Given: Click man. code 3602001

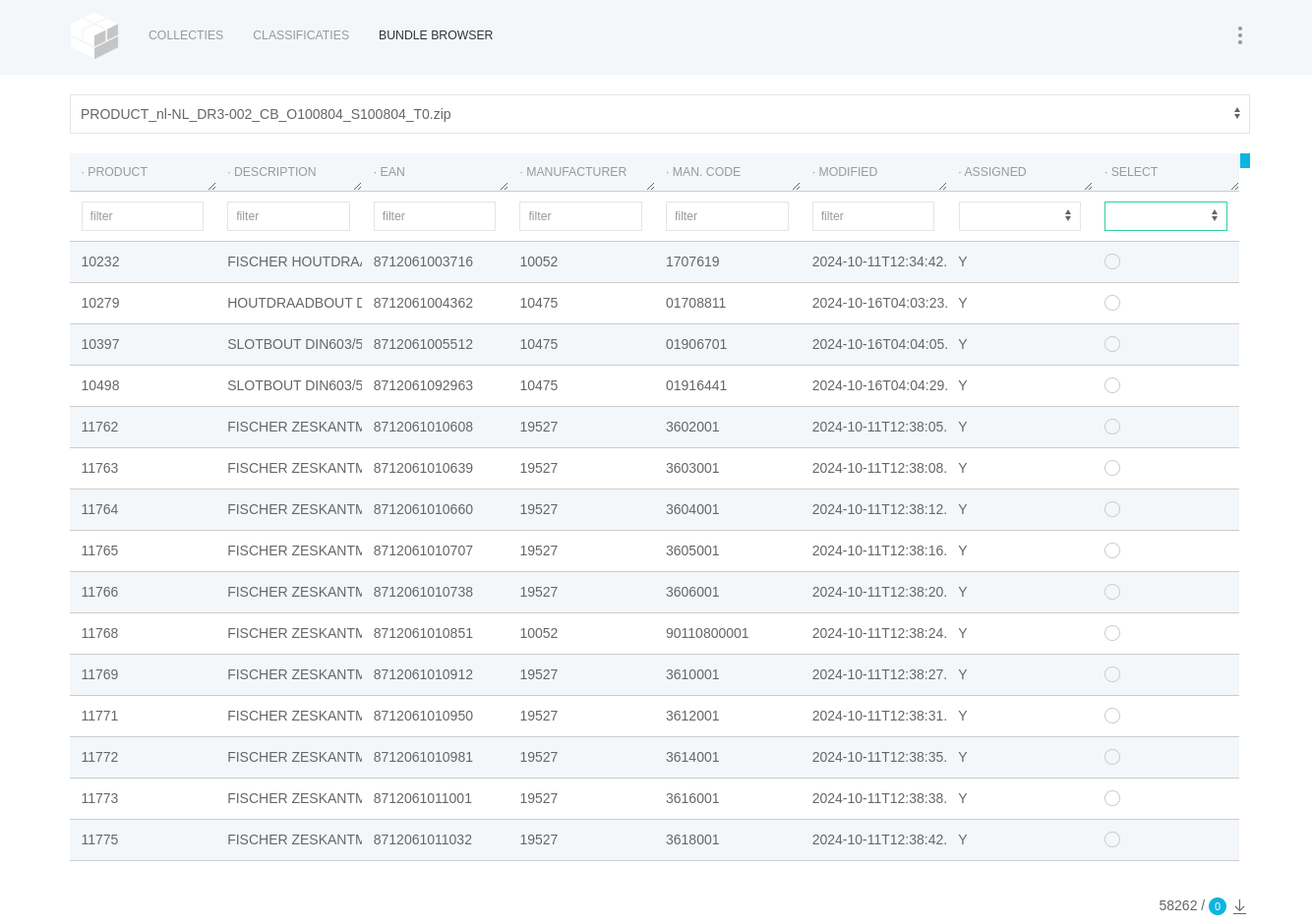Looking at the screenshot, I should 692,427.
